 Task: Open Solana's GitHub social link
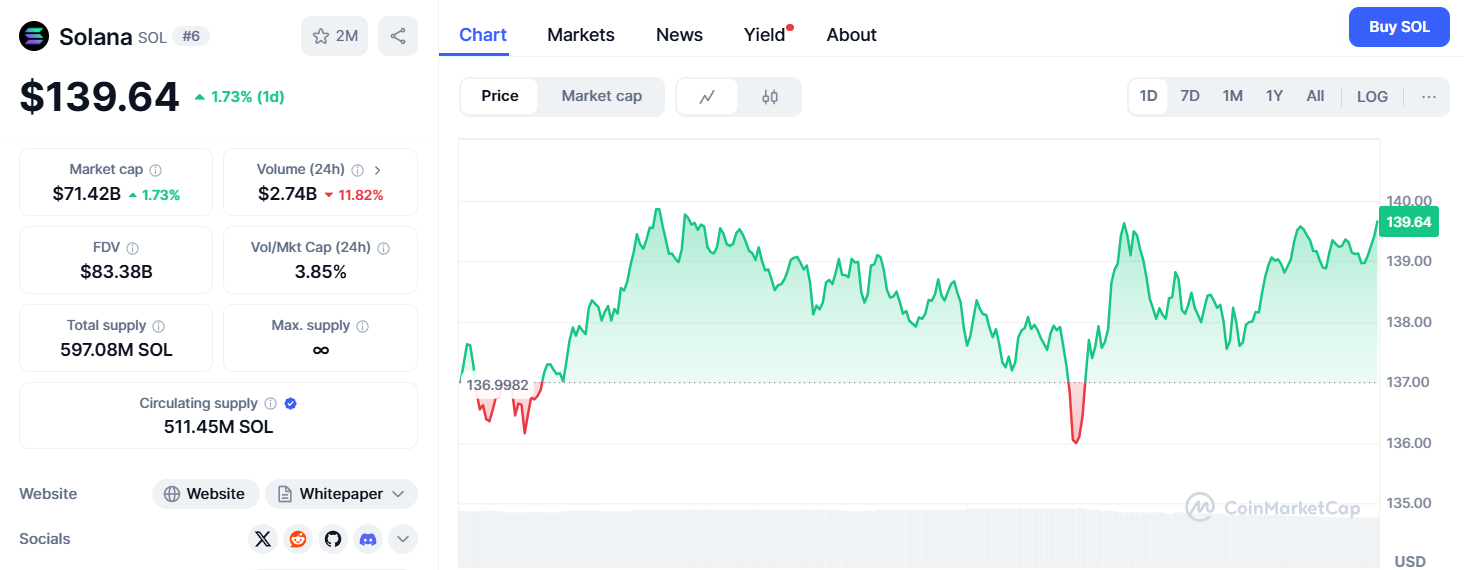332,539
